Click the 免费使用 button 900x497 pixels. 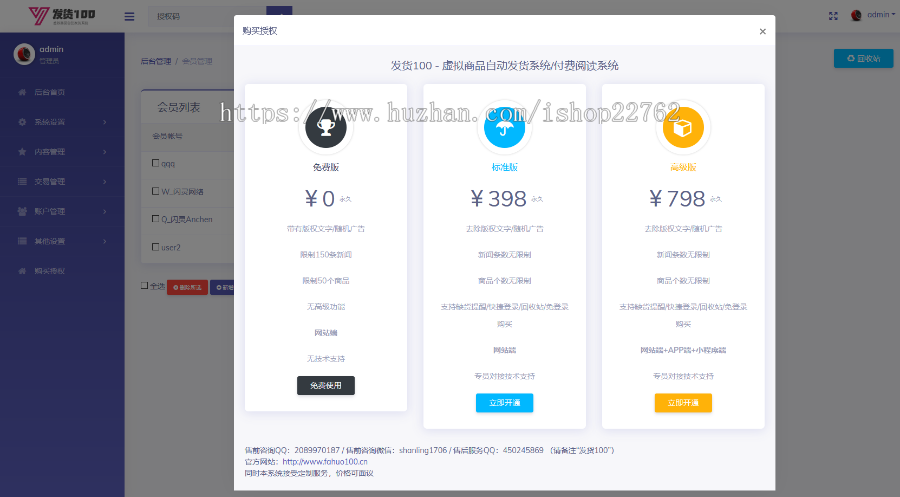326,386
